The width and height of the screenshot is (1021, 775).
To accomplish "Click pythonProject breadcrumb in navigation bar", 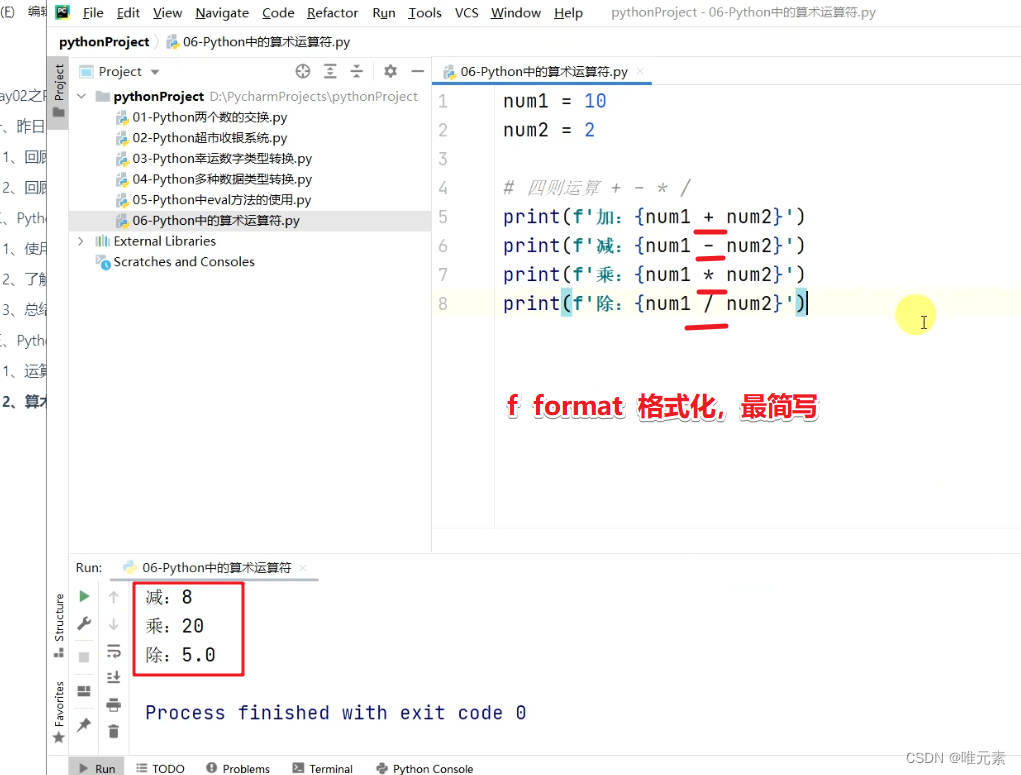I will tap(104, 42).
